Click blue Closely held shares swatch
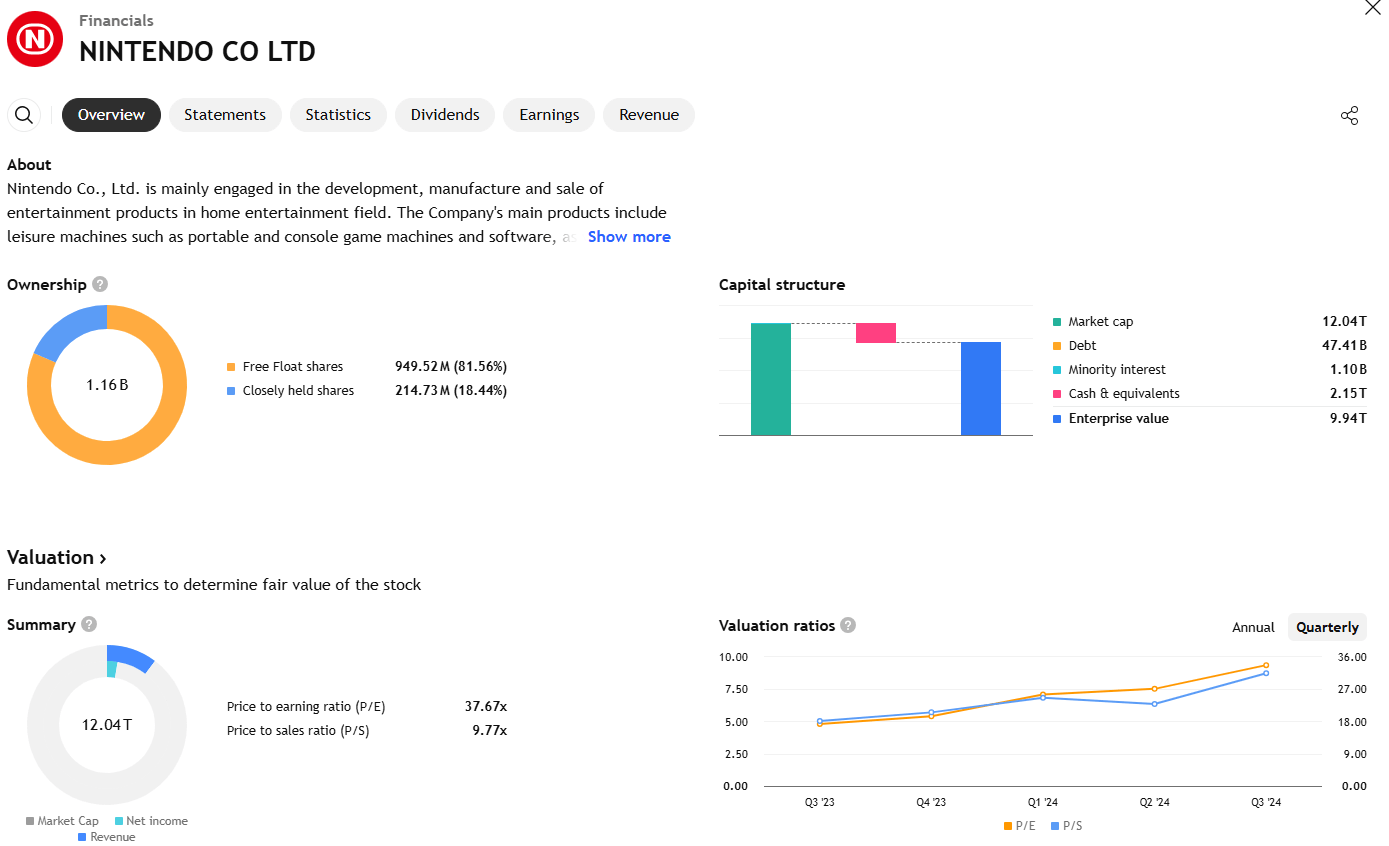This screenshot has height=846, width=1389. click(232, 391)
